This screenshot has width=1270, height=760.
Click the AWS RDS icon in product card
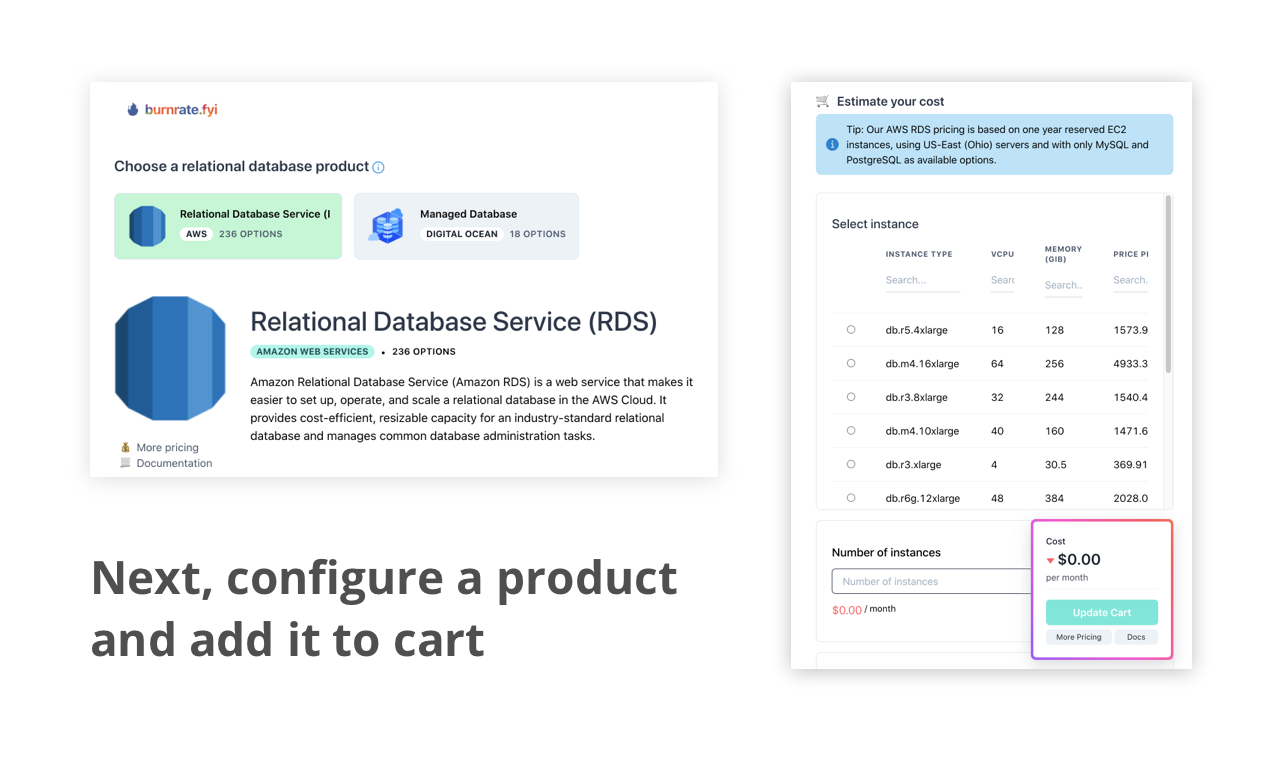148,226
